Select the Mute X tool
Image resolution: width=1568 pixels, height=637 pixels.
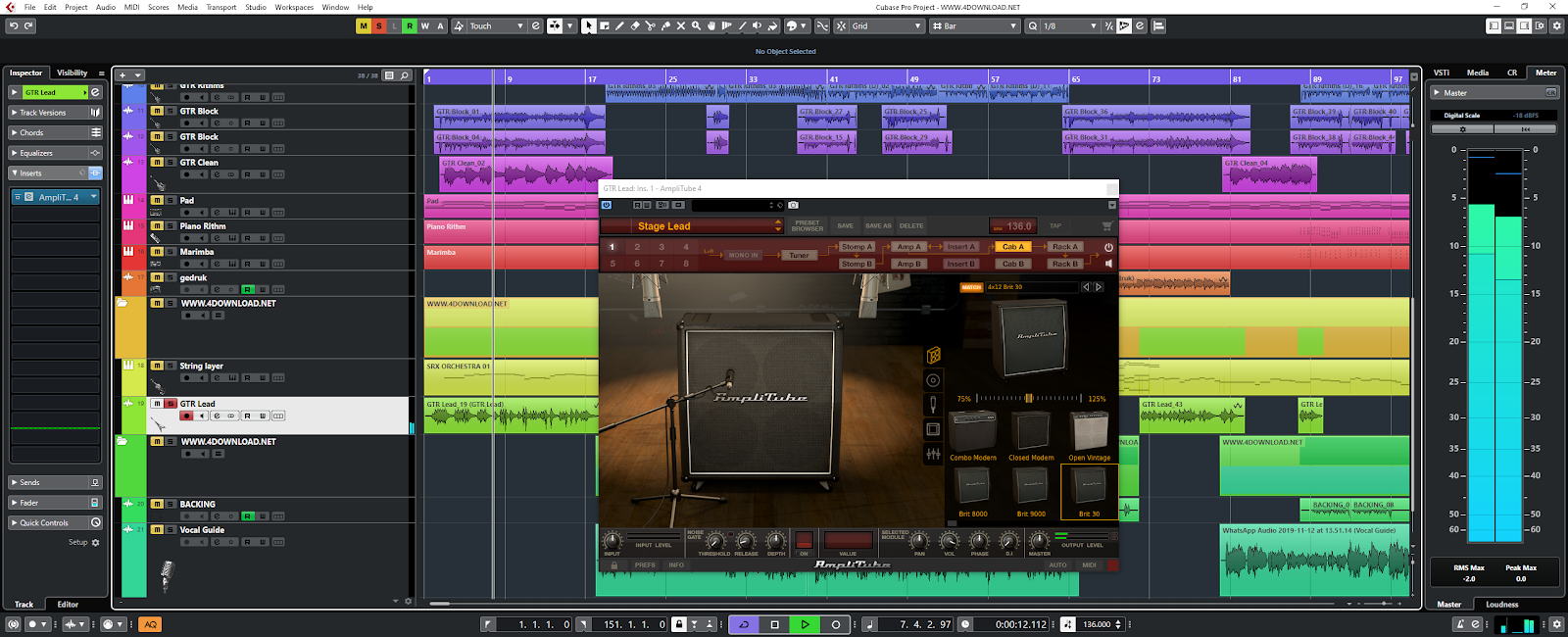681,25
